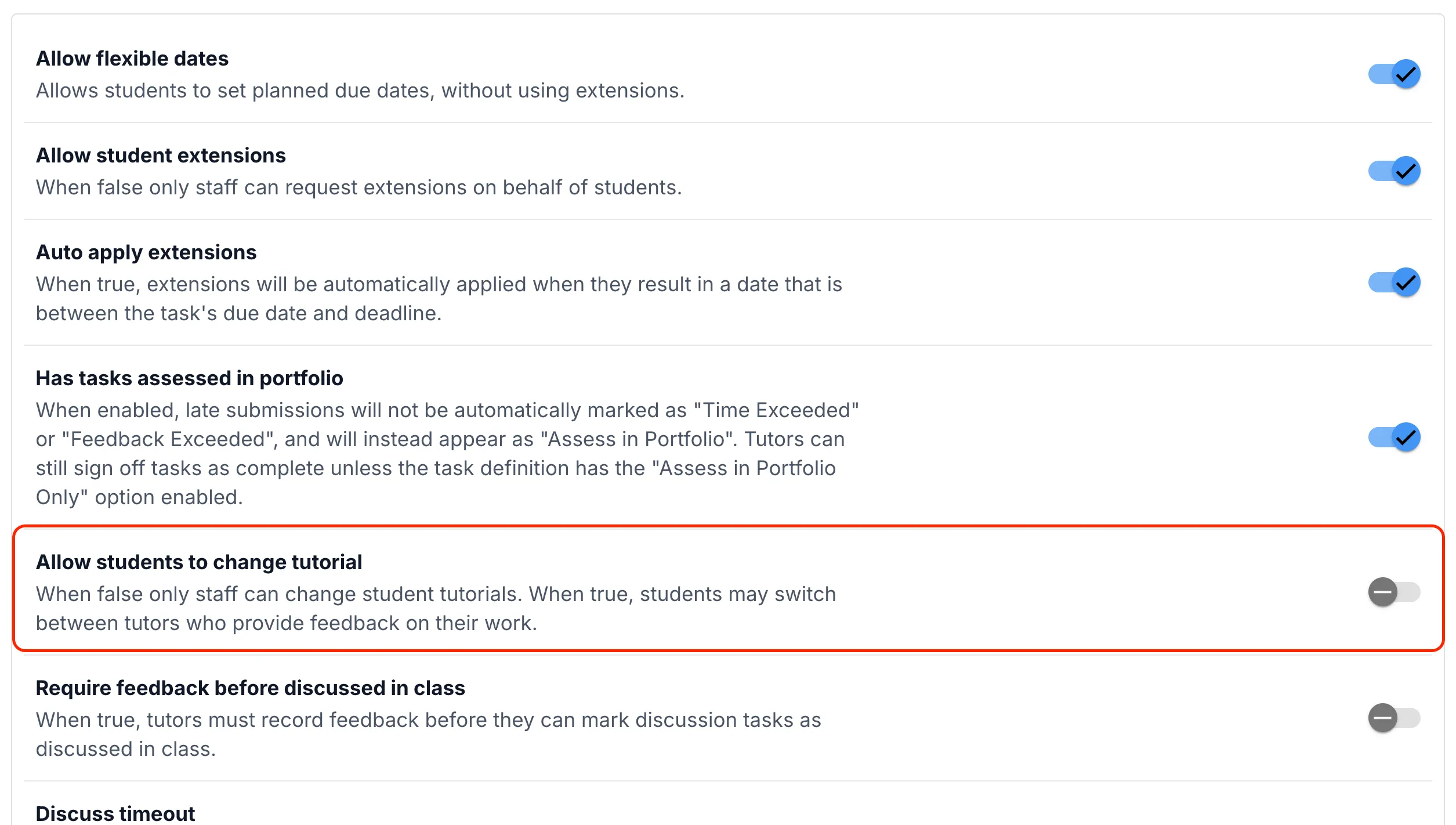Enable Allow students to change tutorial
This screenshot has width=1456, height=825.
[1394, 592]
